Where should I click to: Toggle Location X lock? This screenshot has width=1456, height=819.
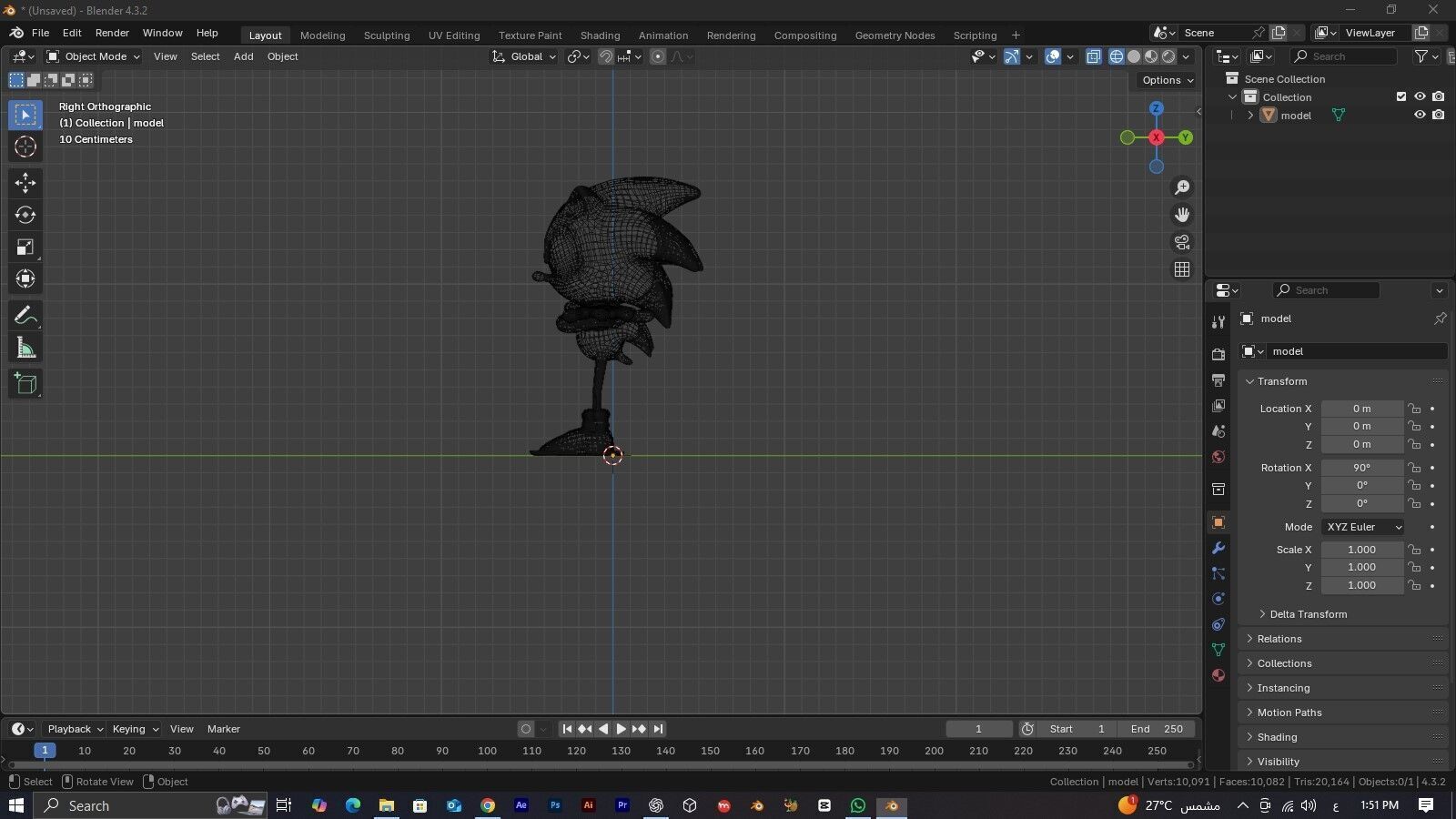pos(1414,409)
